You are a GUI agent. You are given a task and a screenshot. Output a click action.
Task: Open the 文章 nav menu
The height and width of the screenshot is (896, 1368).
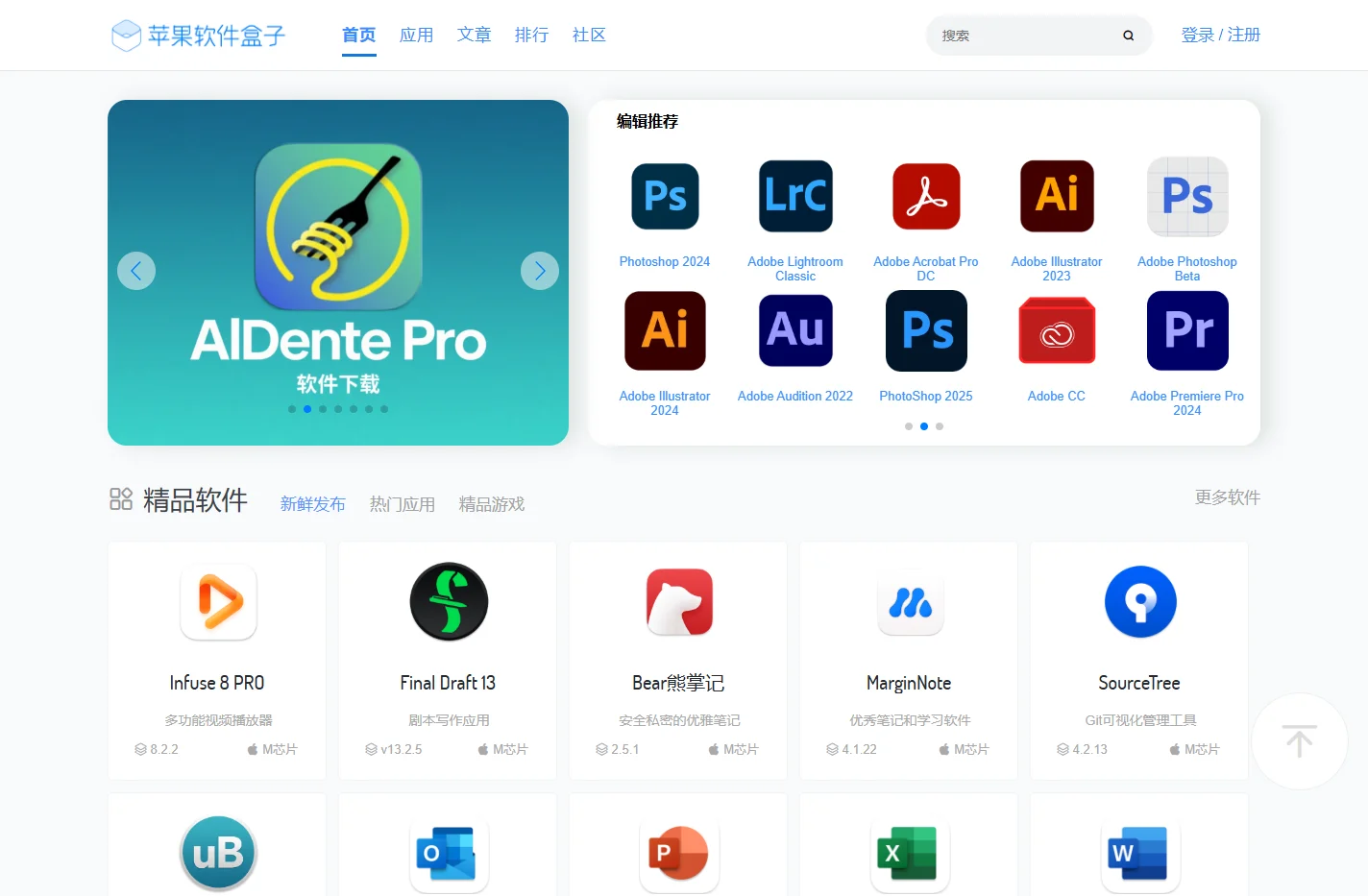475,35
